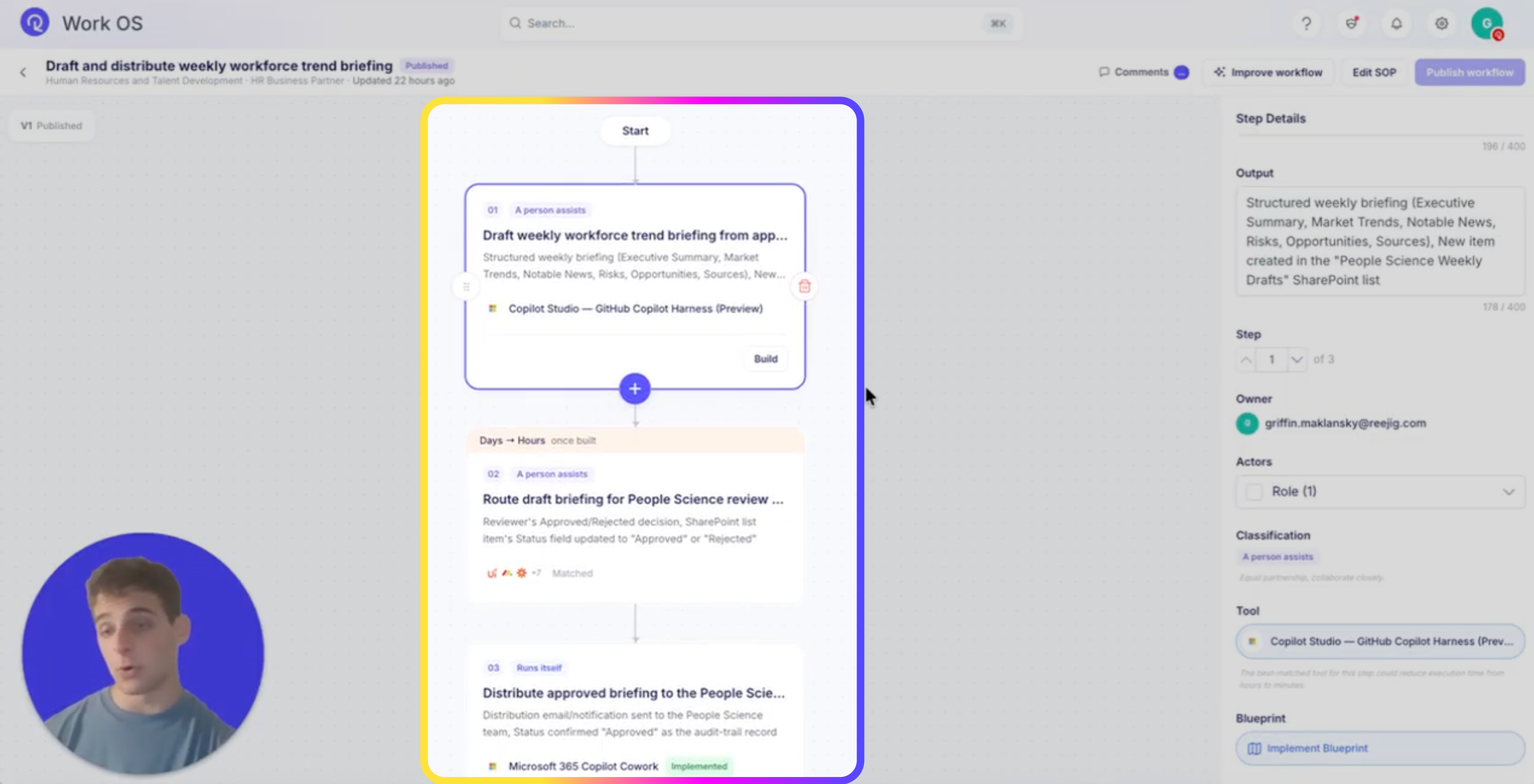Click the +7 more tools indicator
This screenshot has width=1534, height=784.
coord(536,573)
